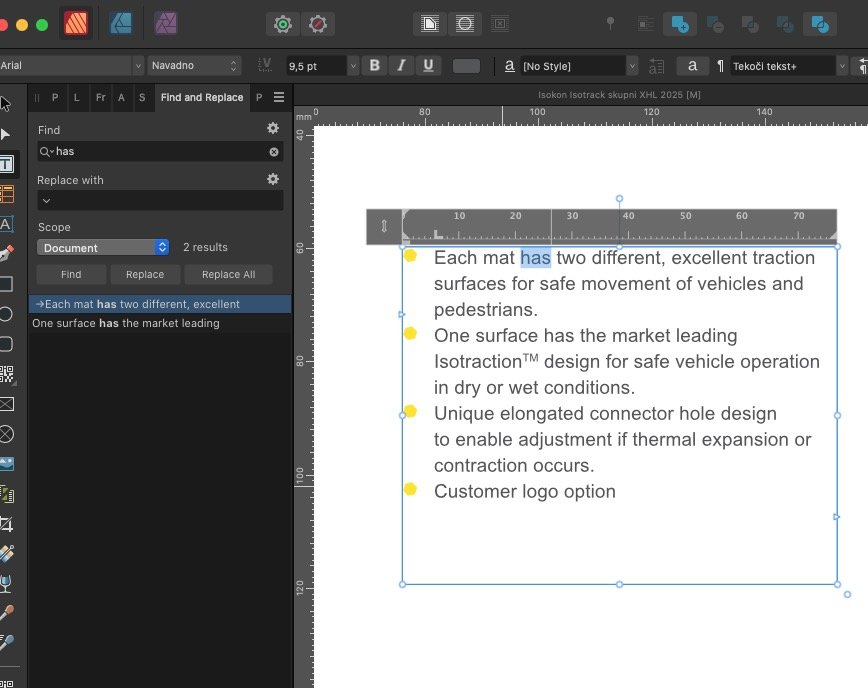The image size is (868, 688).
Task: Select the Crop tool
Action: click(7, 524)
